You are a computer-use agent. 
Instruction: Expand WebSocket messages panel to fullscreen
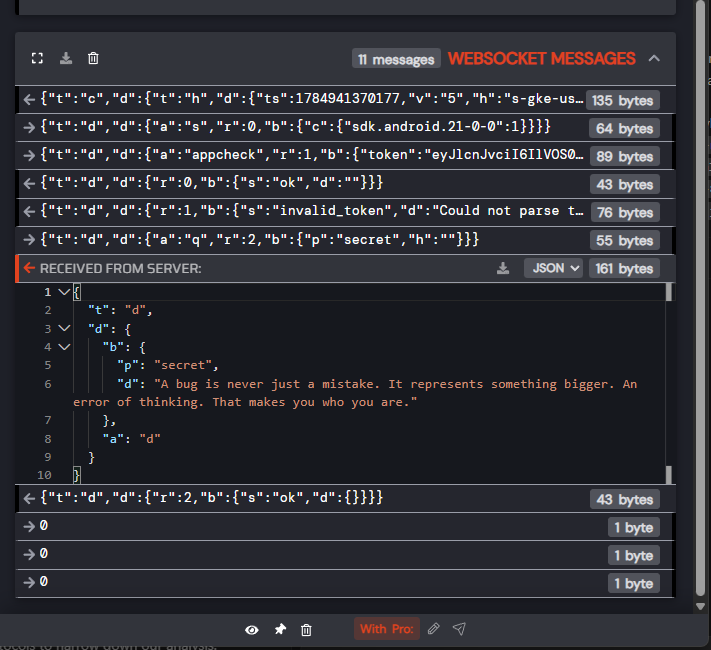(x=37, y=59)
